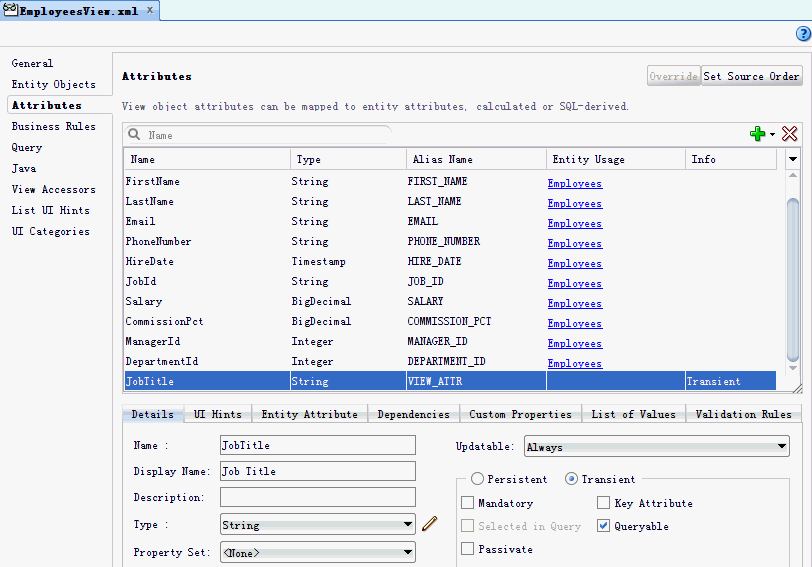The width and height of the screenshot is (812, 567).
Task: Select the PhoneNumber attribute row
Action: [x=450, y=241]
